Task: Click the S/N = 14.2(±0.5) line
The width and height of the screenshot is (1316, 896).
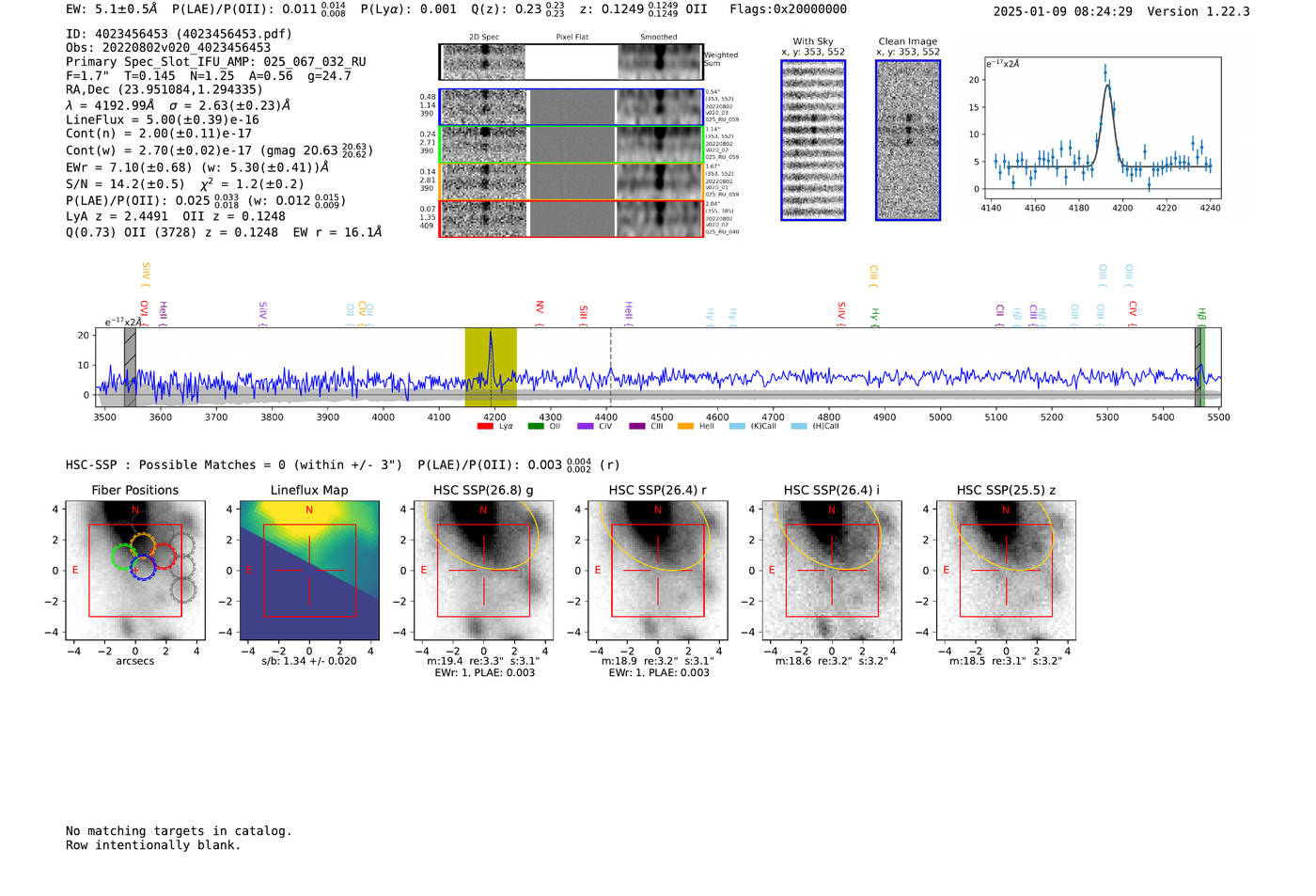Action: (185, 184)
